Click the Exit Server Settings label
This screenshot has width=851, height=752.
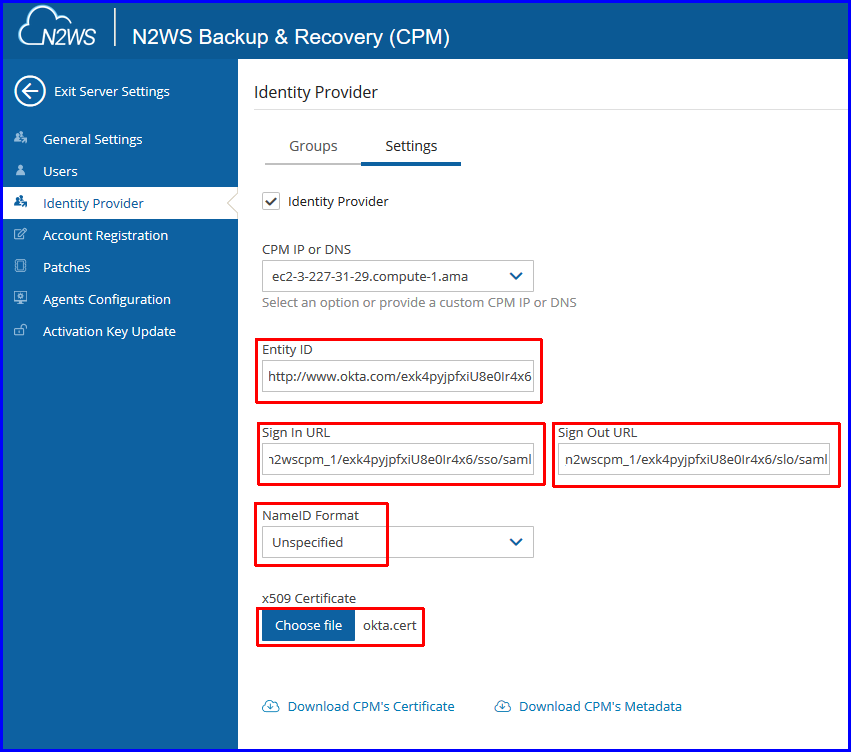pyautogui.click(x=112, y=91)
